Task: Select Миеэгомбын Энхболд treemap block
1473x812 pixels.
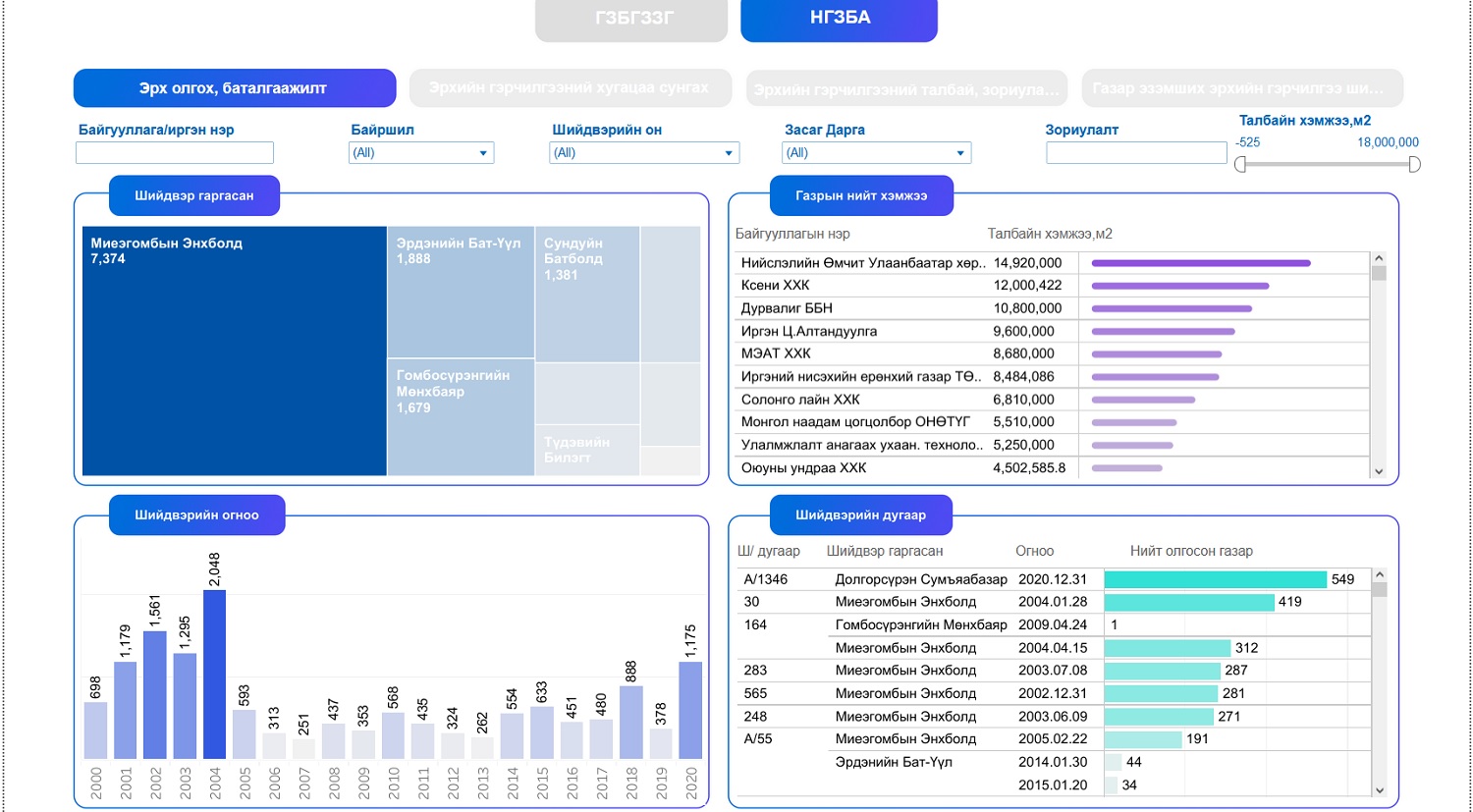Action: pos(234,352)
